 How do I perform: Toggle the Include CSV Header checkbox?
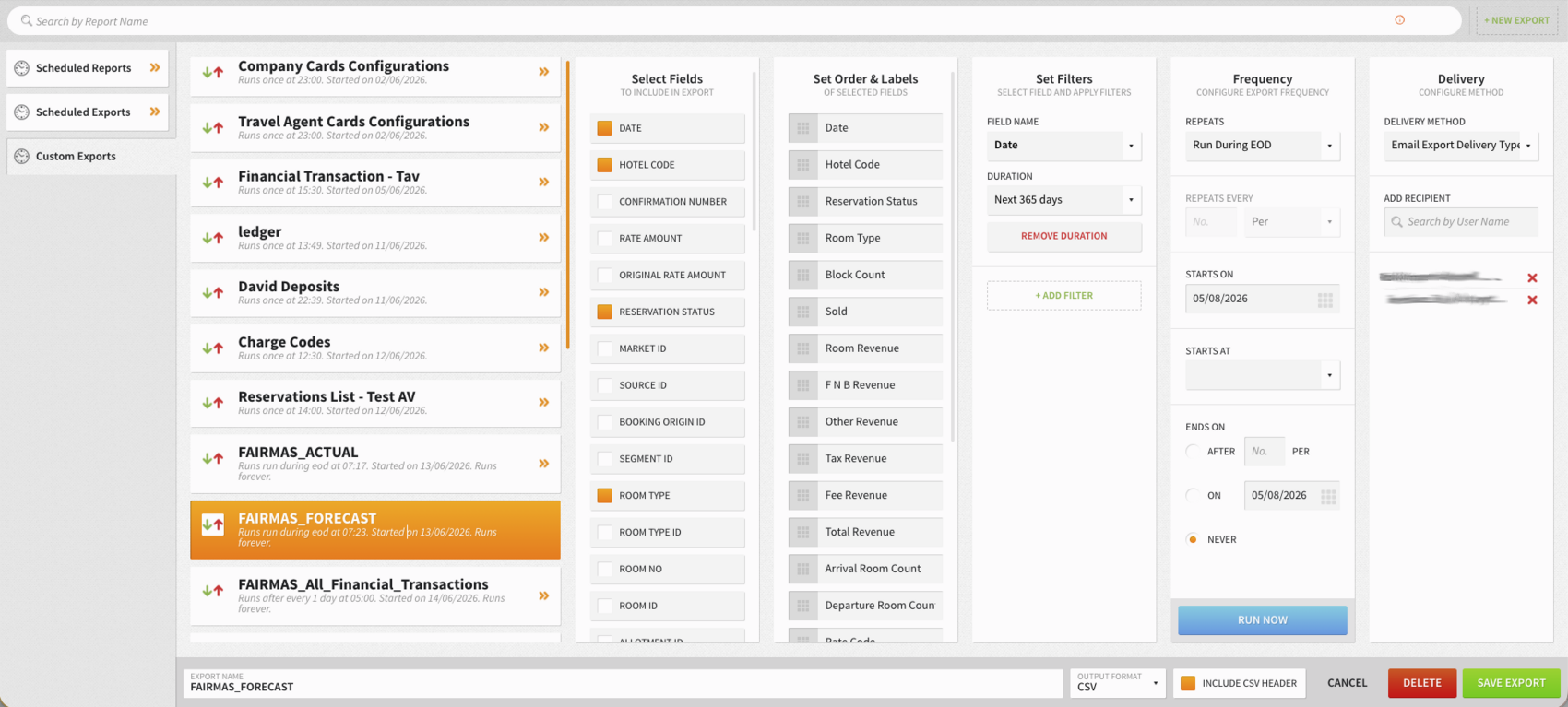[1188, 683]
